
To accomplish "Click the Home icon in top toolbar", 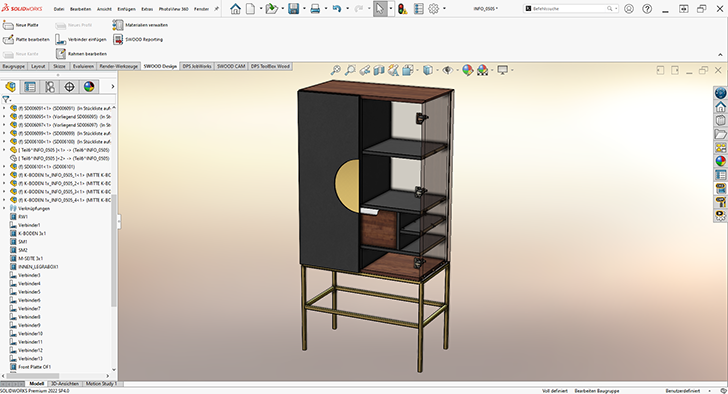I will pos(235,8).
